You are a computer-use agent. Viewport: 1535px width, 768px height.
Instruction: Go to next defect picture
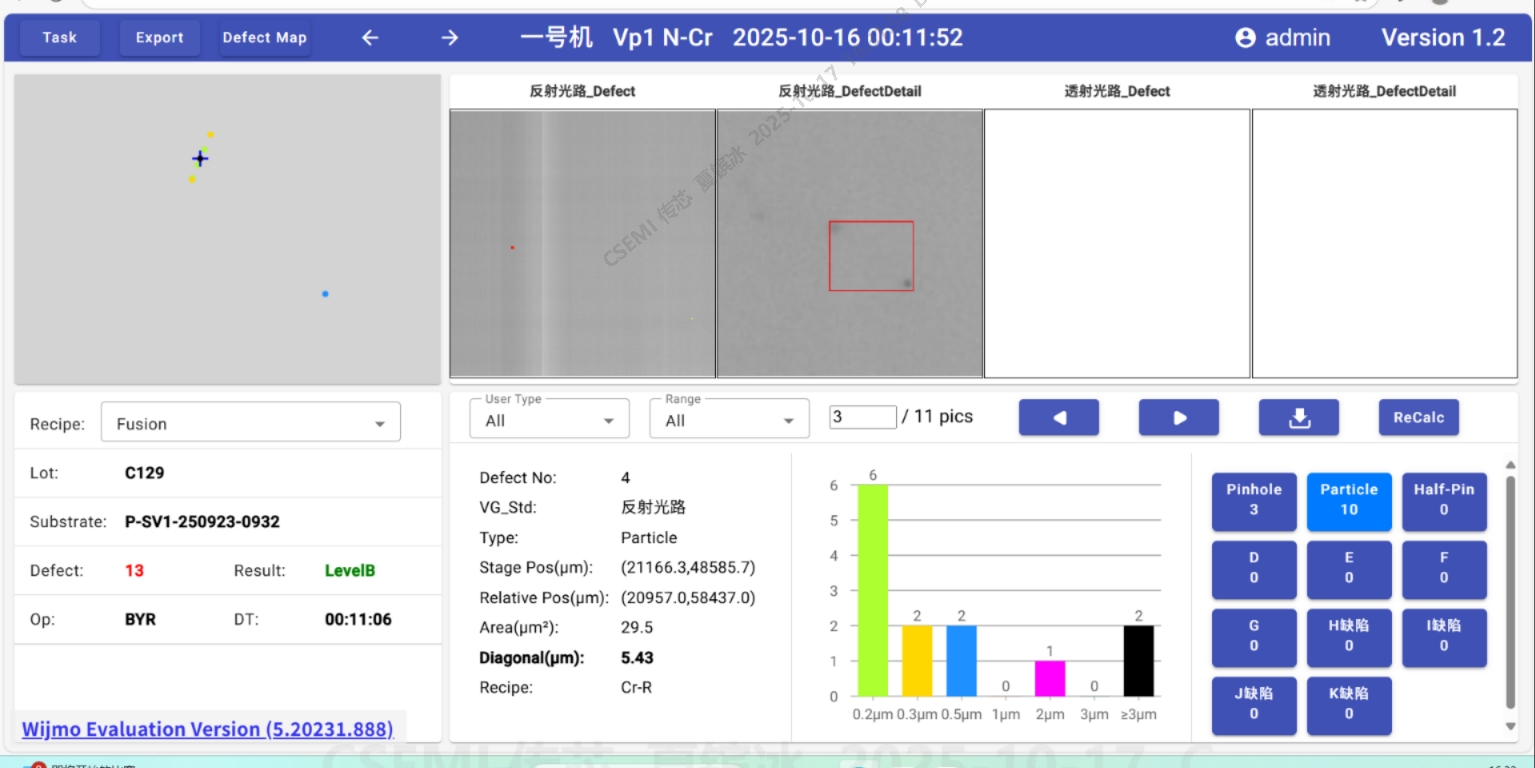point(1178,418)
